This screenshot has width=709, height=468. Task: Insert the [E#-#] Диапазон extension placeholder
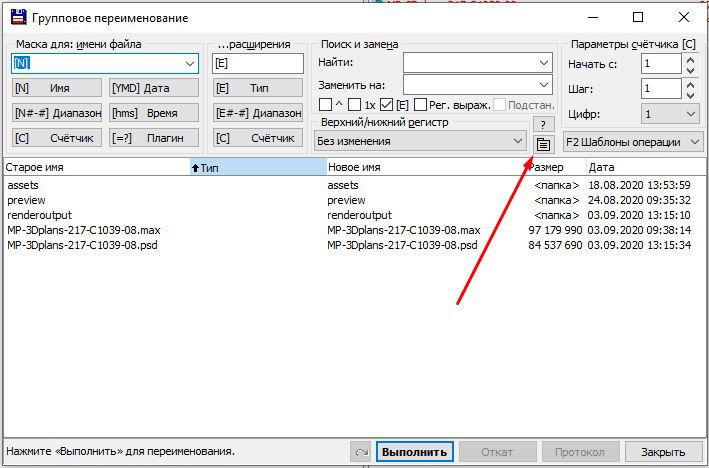click(x=258, y=113)
